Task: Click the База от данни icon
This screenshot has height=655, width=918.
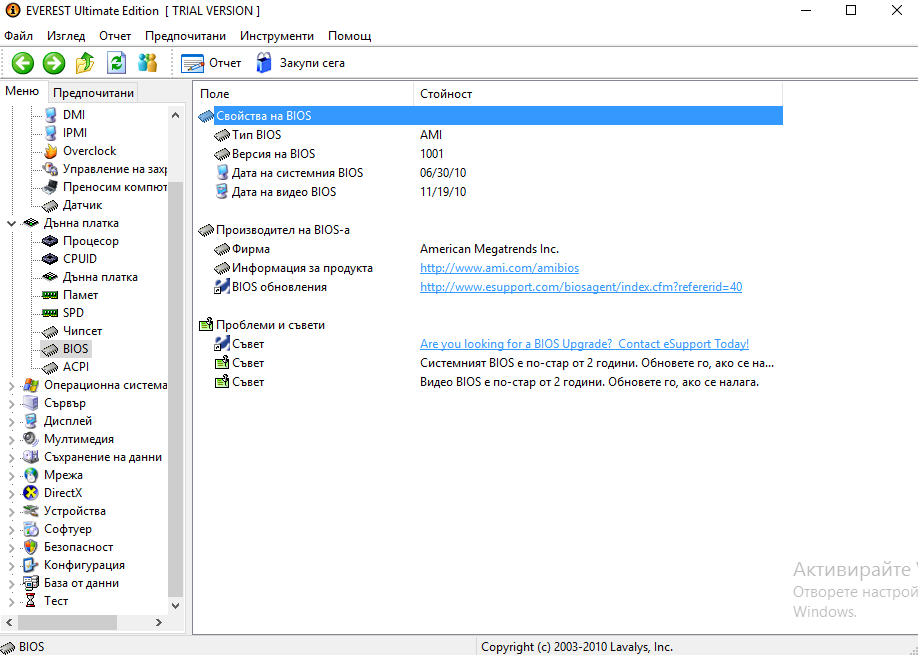Action: coord(30,583)
